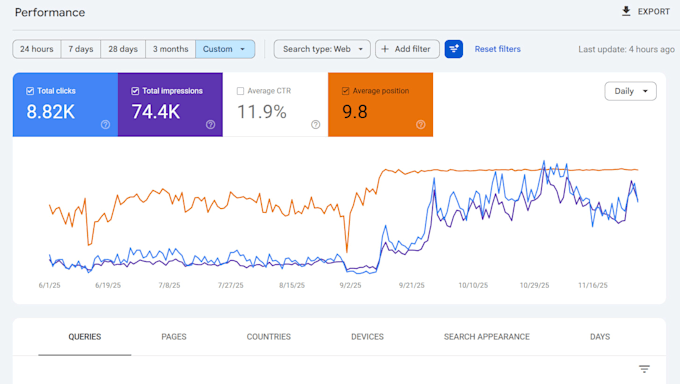Click the 11/16/25 axis label
Viewport: 680px width, 384px height.
point(593,285)
